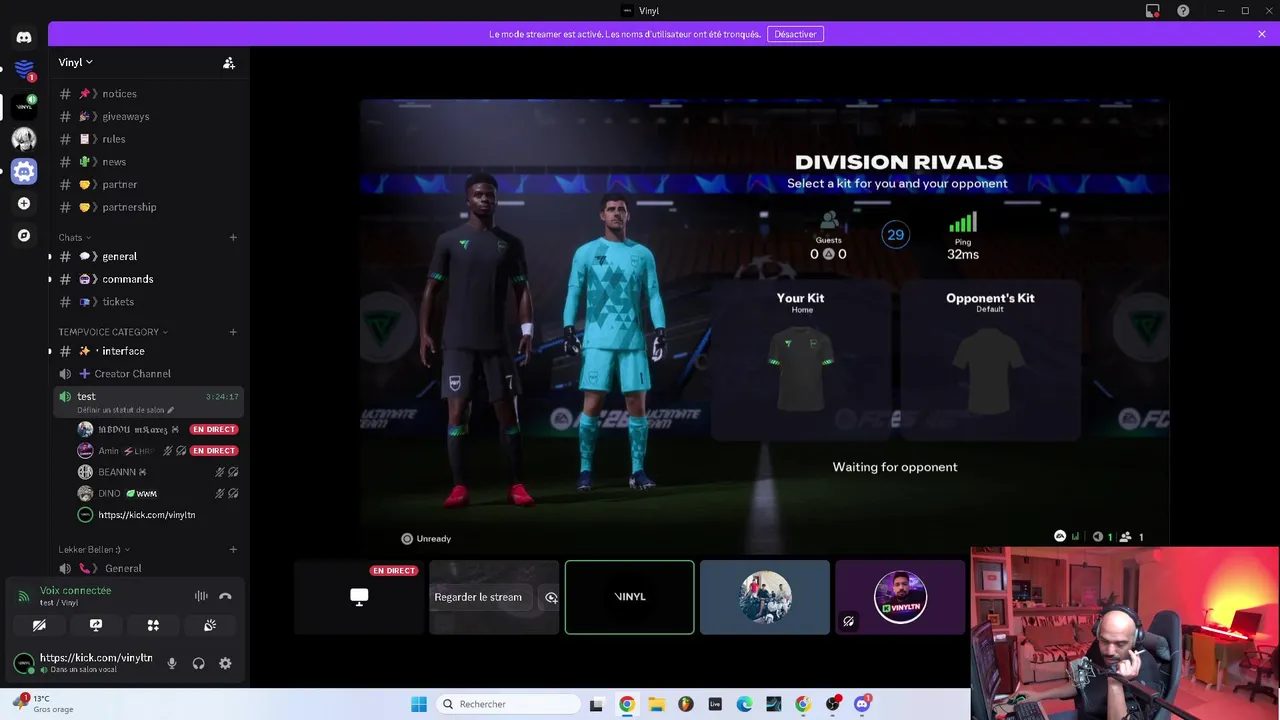
Task: Toggle headphone deafen in user panel
Action: pos(198,663)
